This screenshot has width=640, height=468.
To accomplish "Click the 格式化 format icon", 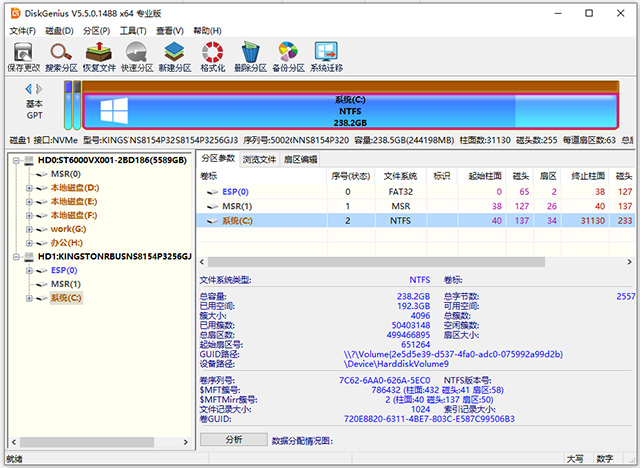I will click(213, 57).
